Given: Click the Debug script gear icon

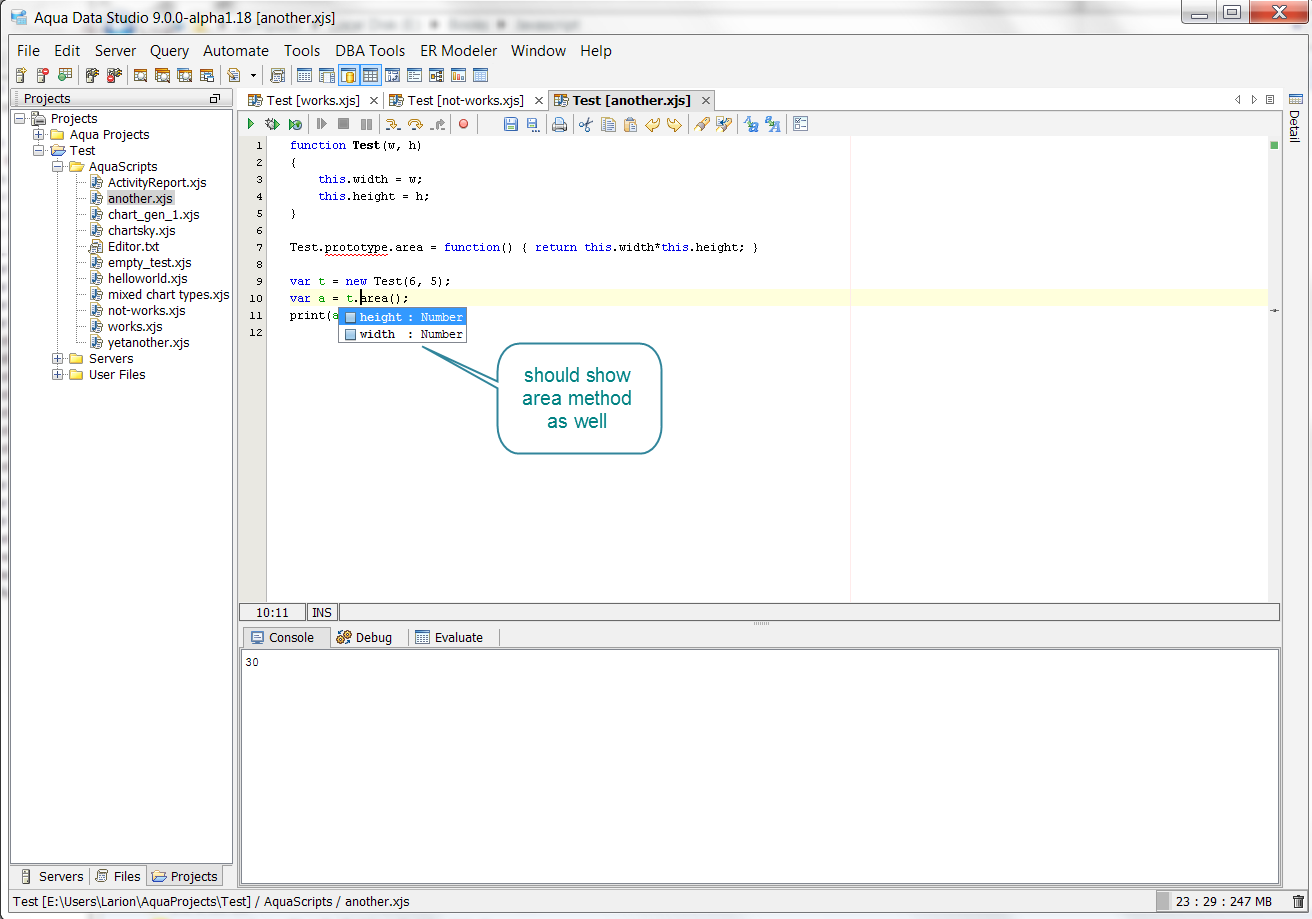Looking at the screenshot, I should [272, 124].
